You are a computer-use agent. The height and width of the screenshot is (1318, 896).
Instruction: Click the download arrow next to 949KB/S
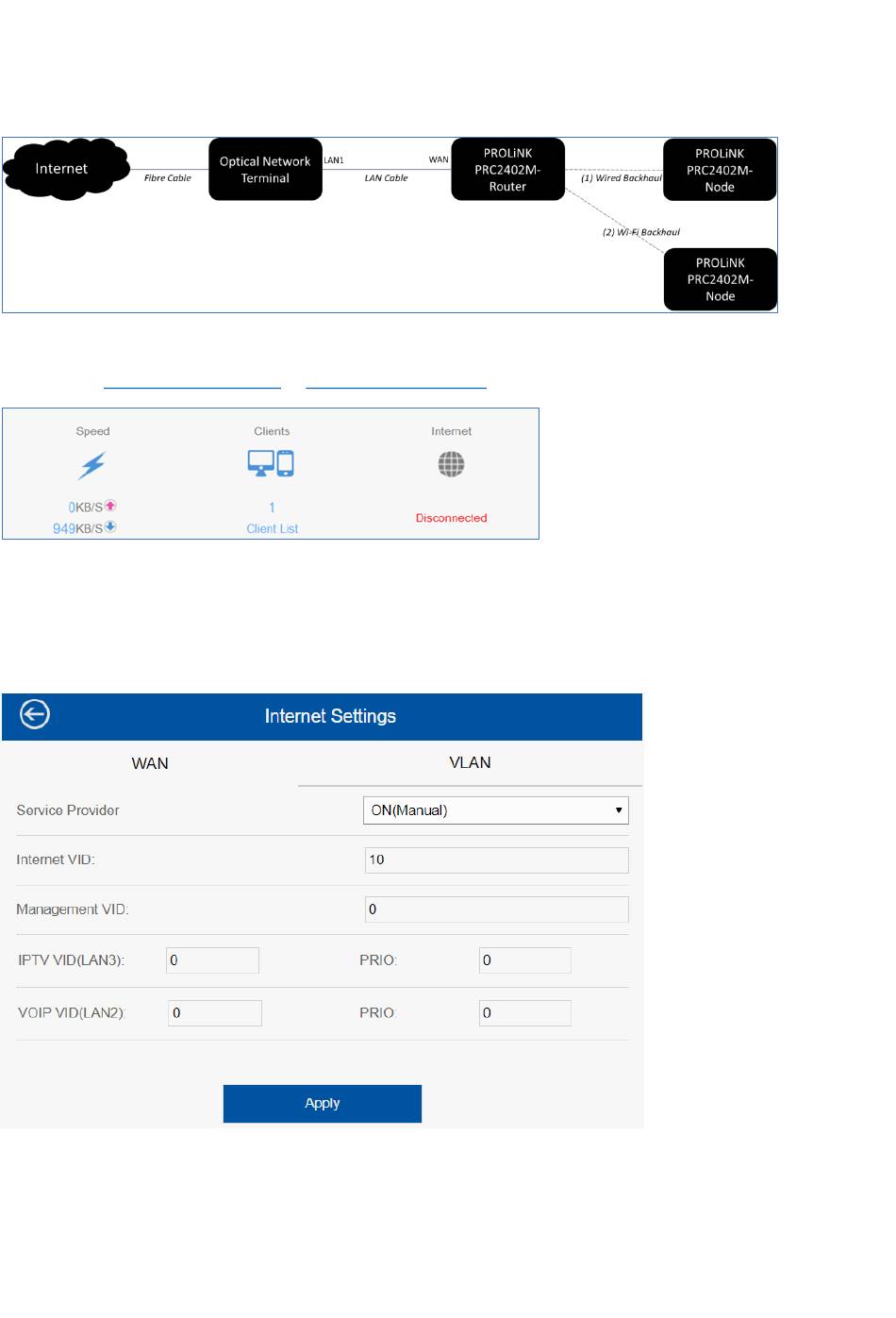(x=110, y=526)
